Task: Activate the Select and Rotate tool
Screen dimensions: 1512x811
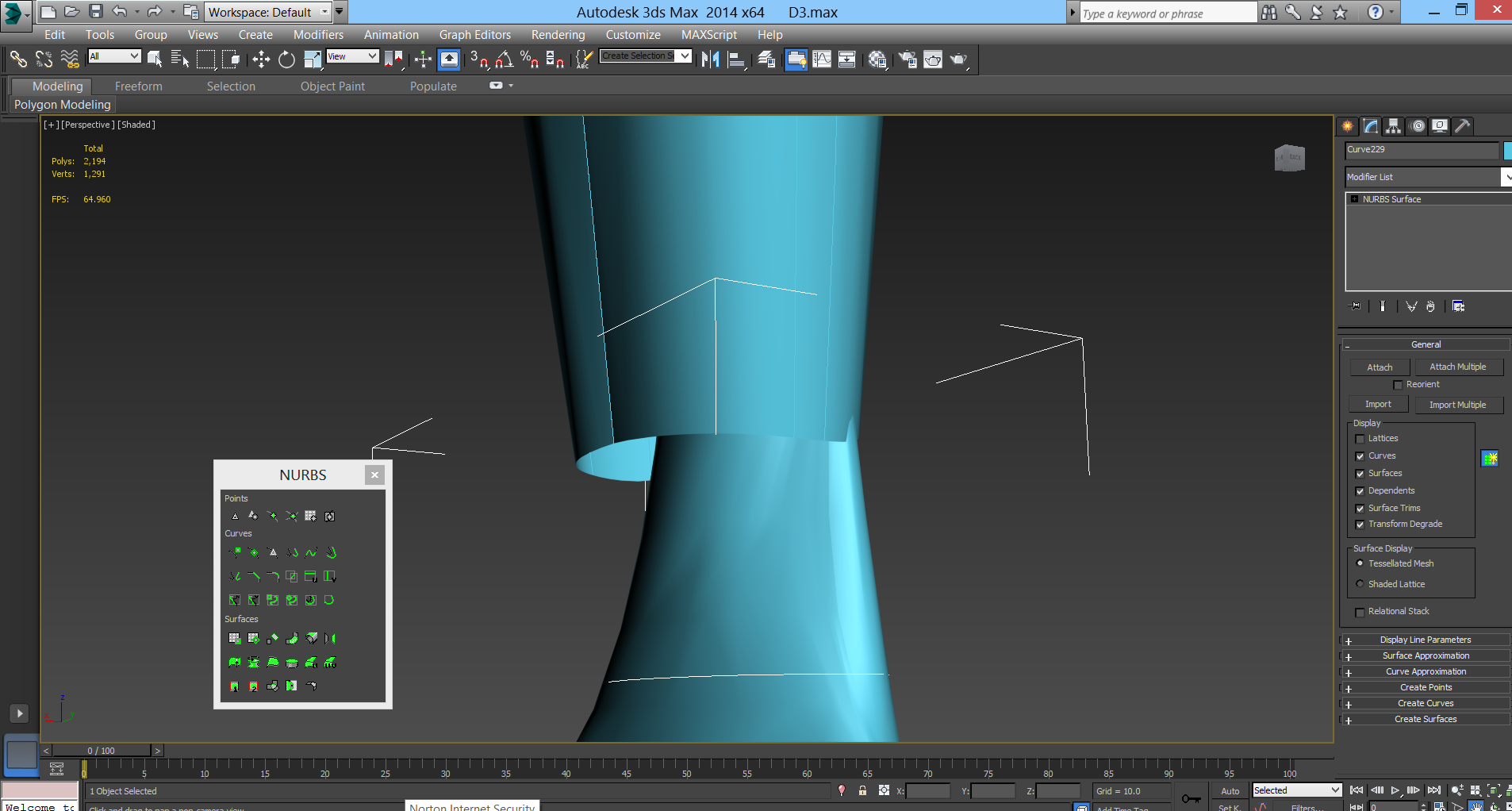Action: (x=286, y=60)
